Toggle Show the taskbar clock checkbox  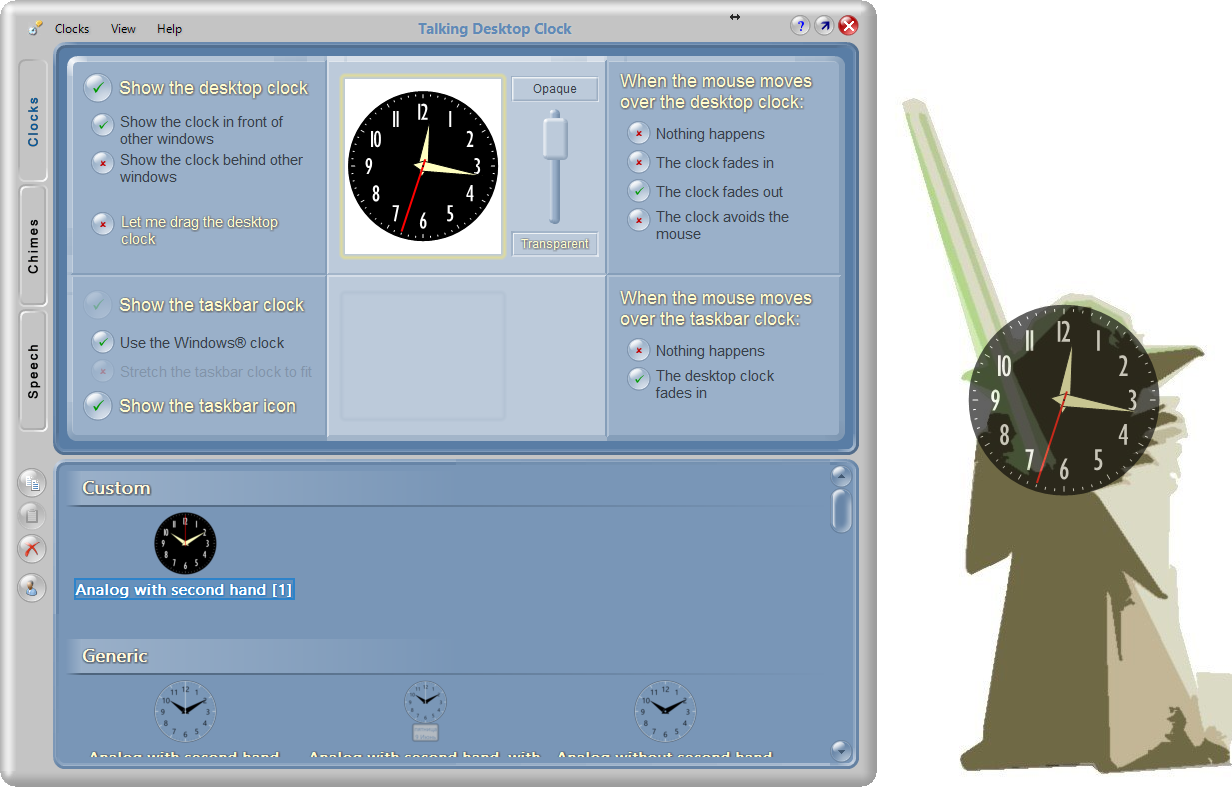98,305
